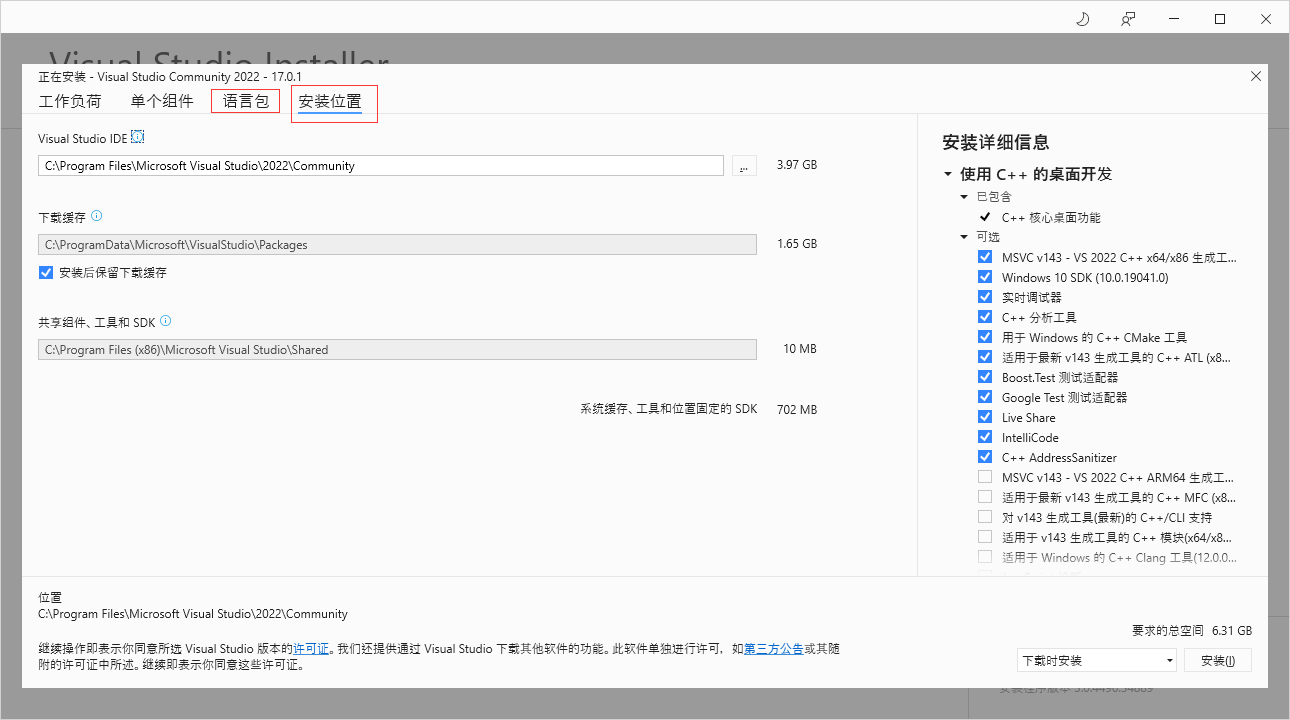The height and width of the screenshot is (720, 1290).
Task: Uncheck Boost.Test 测试适配器 checkbox
Action: (985, 377)
